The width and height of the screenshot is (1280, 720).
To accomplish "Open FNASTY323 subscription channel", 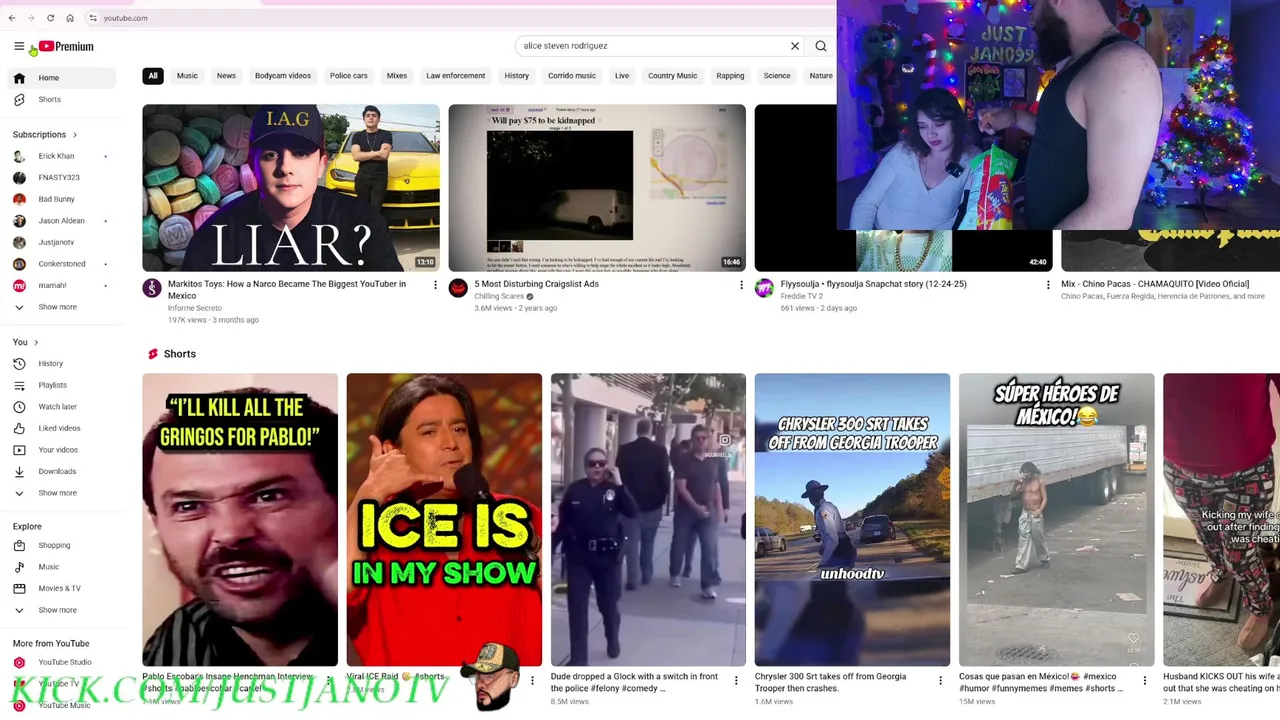I will [x=60, y=177].
